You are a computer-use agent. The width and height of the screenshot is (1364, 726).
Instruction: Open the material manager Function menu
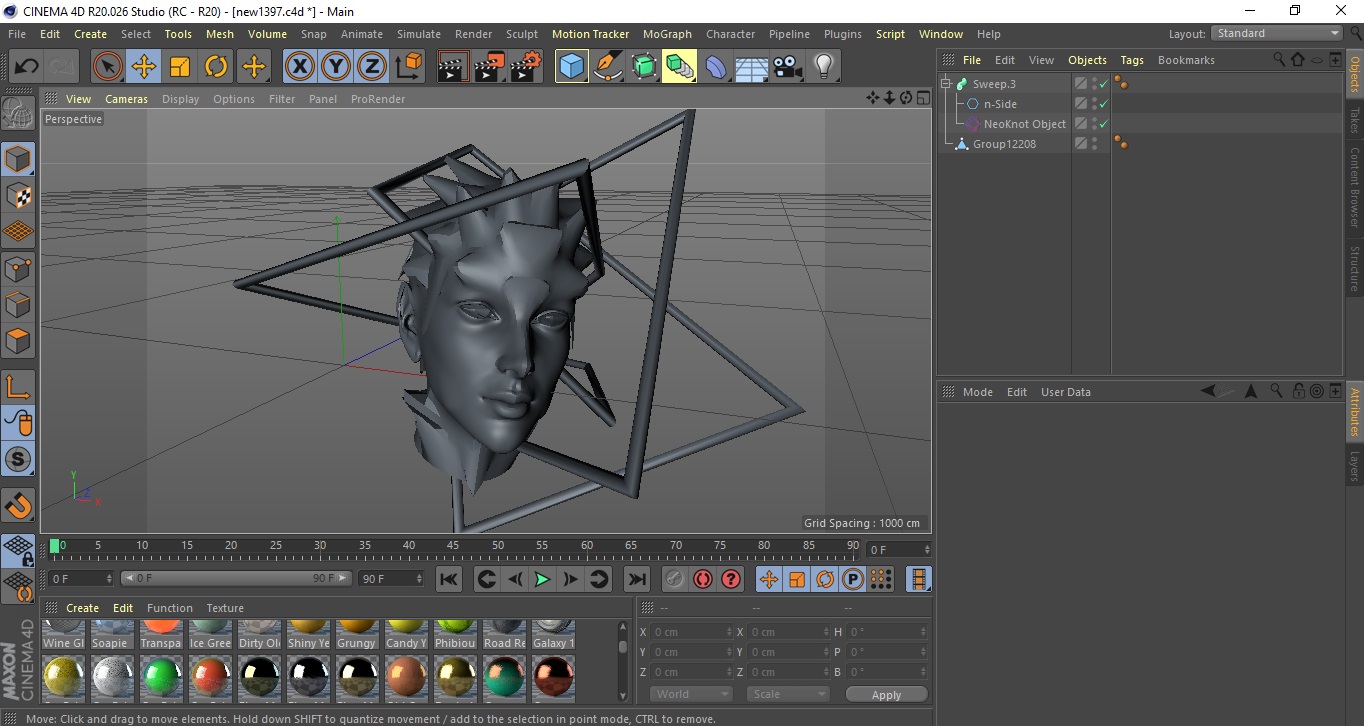170,608
